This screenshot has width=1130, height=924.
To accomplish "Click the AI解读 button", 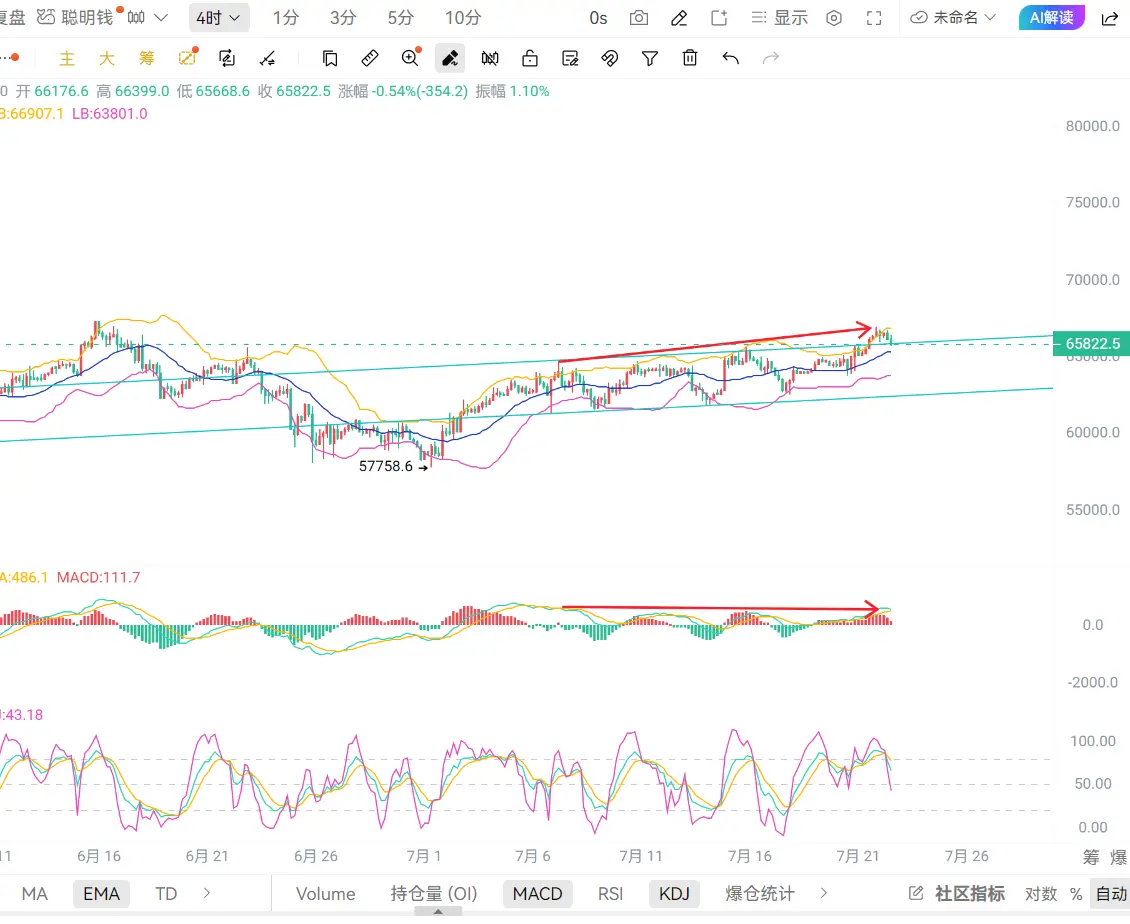I will click(x=1051, y=18).
